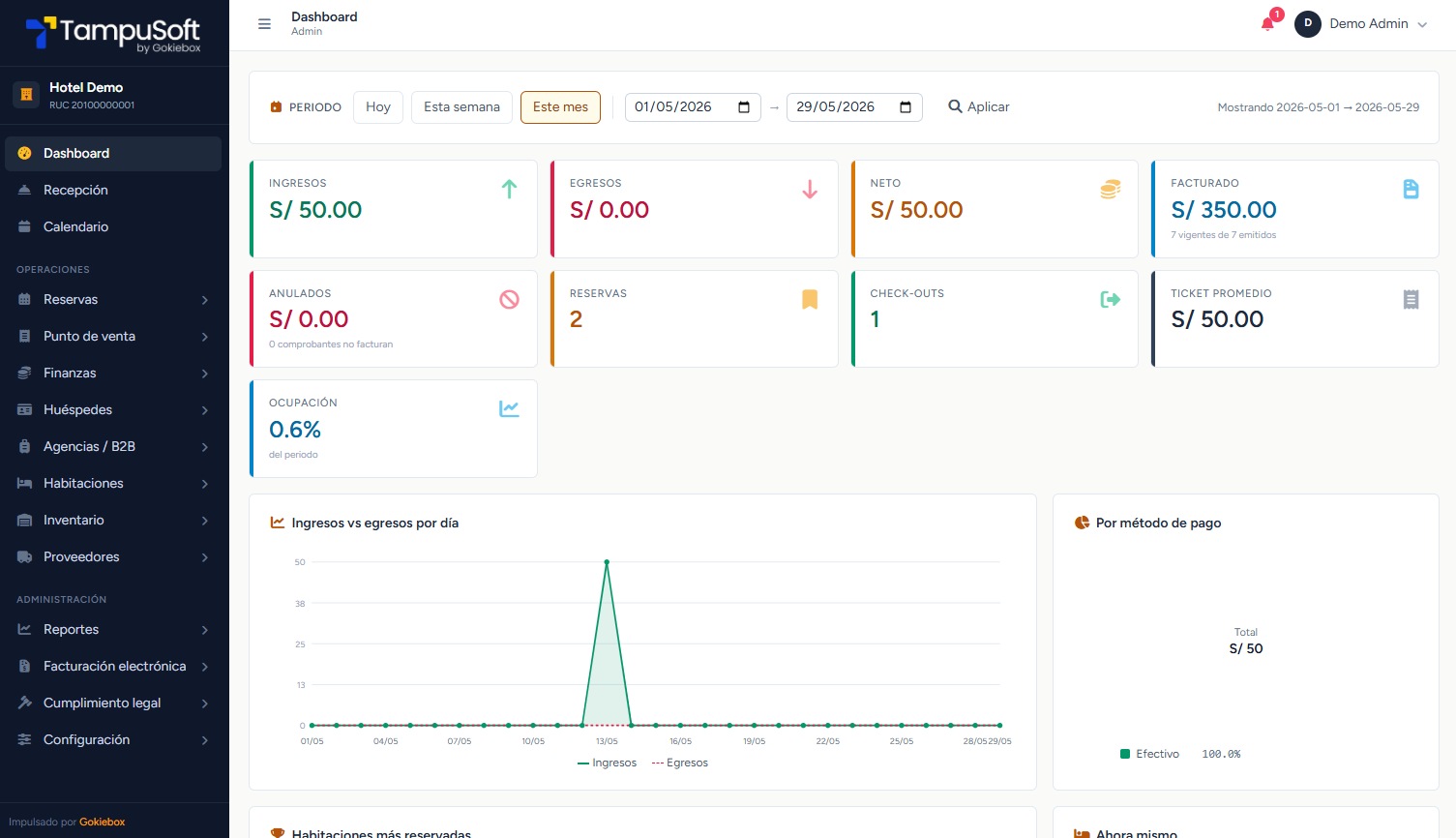
Task: Select the Este mes period button
Action: click(560, 107)
